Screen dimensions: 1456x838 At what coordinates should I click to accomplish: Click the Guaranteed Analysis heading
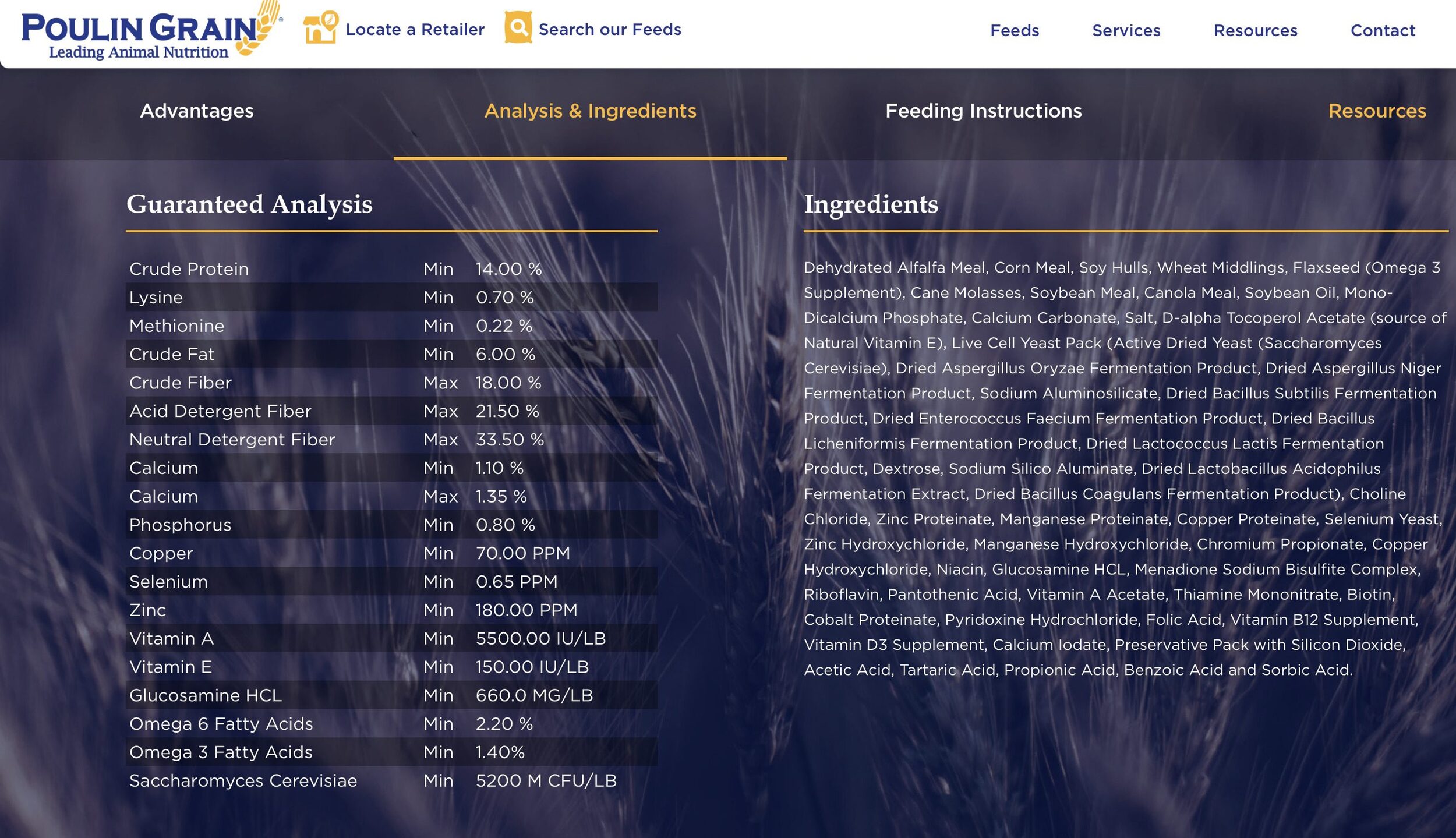pos(249,204)
